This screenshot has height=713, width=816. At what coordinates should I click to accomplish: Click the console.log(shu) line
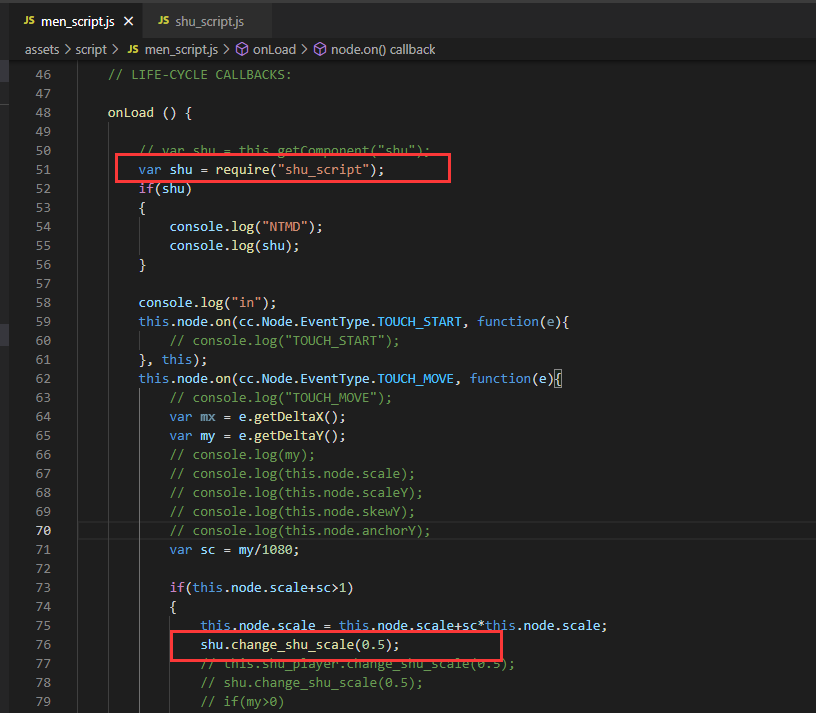pyautogui.click(x=234, y=246)
